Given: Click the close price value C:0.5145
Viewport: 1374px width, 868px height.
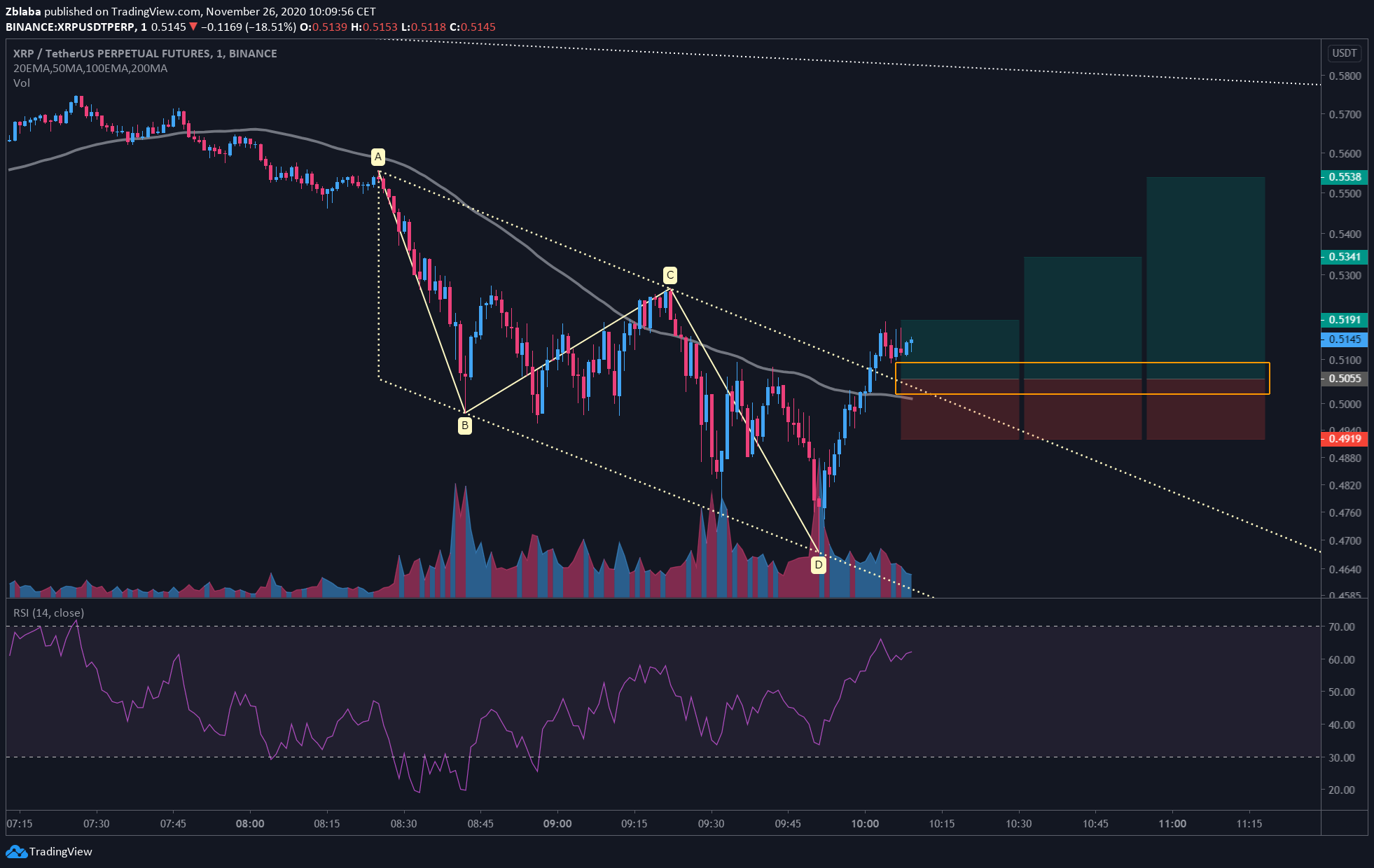Looking at the screenshot, I should point(473,27).
